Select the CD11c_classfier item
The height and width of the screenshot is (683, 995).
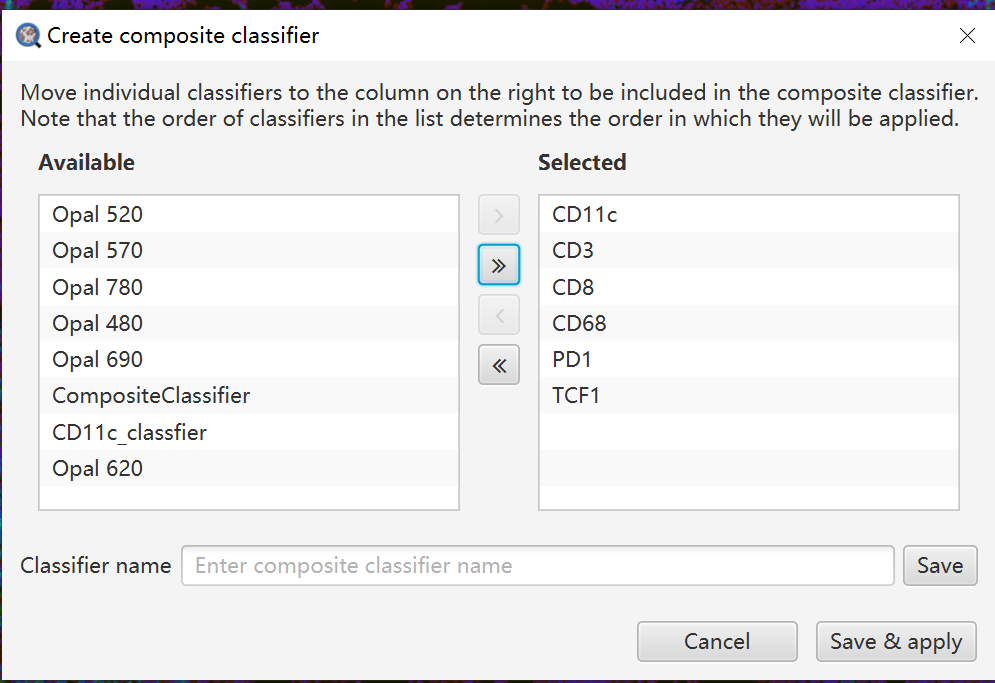130,433
